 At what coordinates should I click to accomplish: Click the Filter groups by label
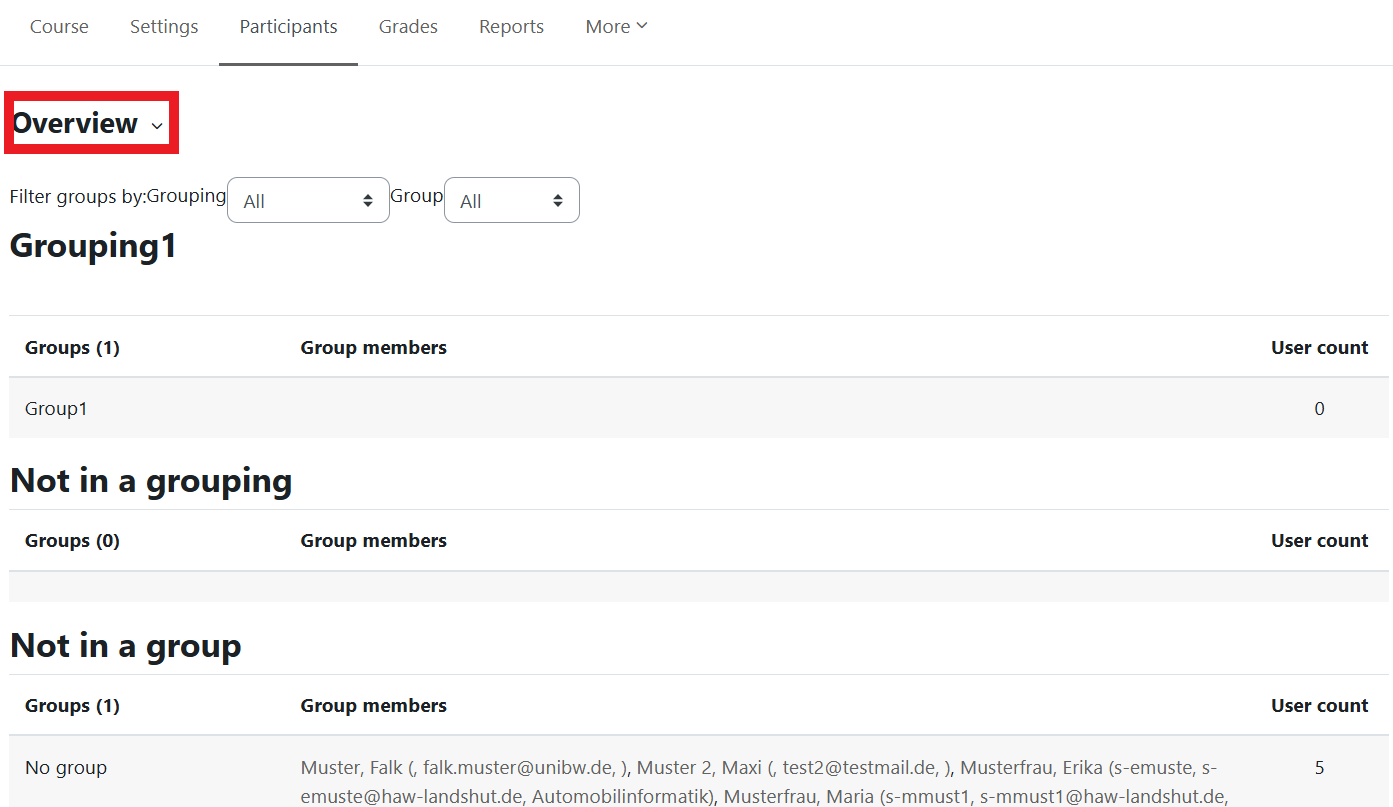(77, 196)
